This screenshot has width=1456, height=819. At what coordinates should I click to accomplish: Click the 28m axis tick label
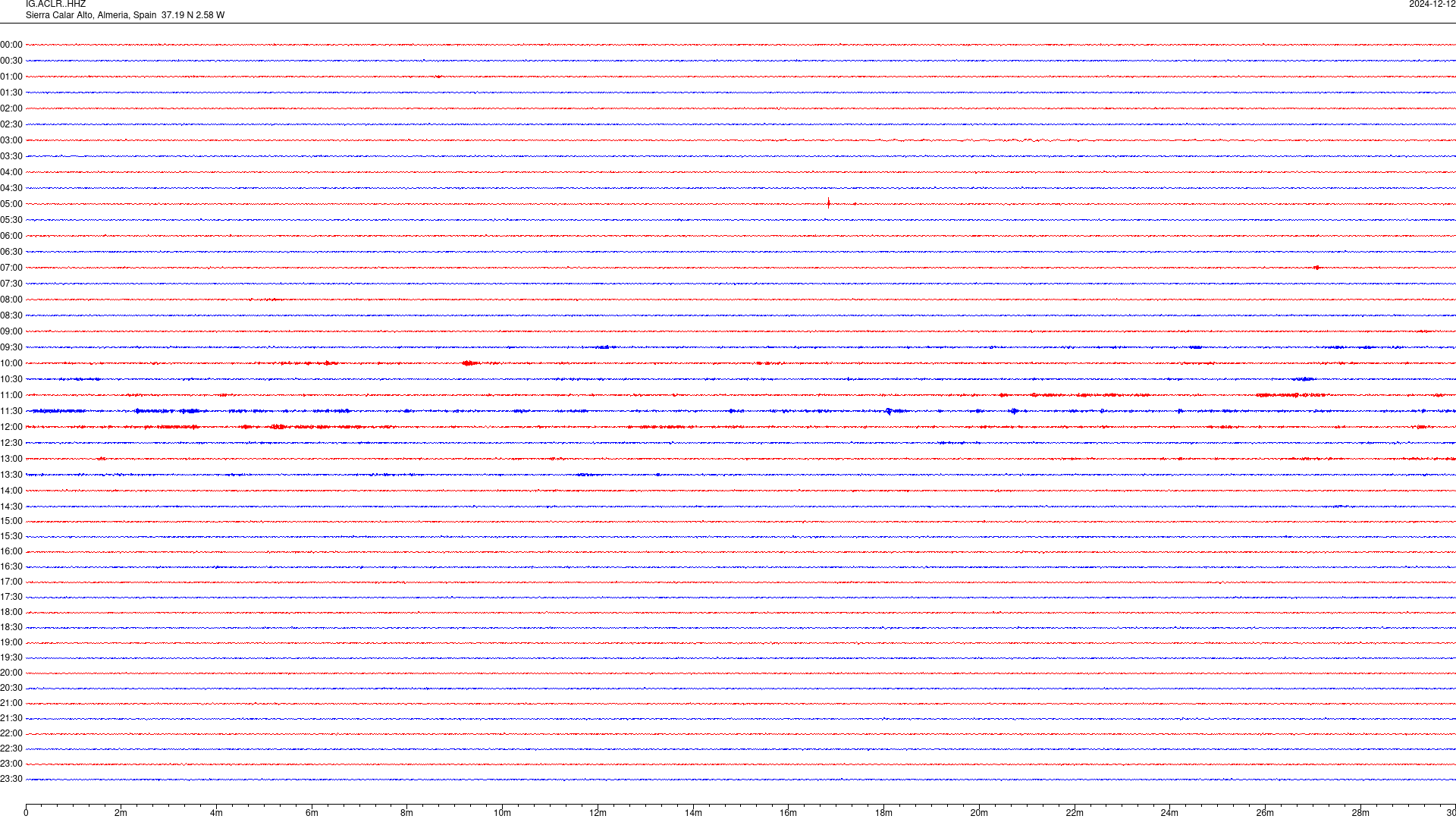point(1360,813)
